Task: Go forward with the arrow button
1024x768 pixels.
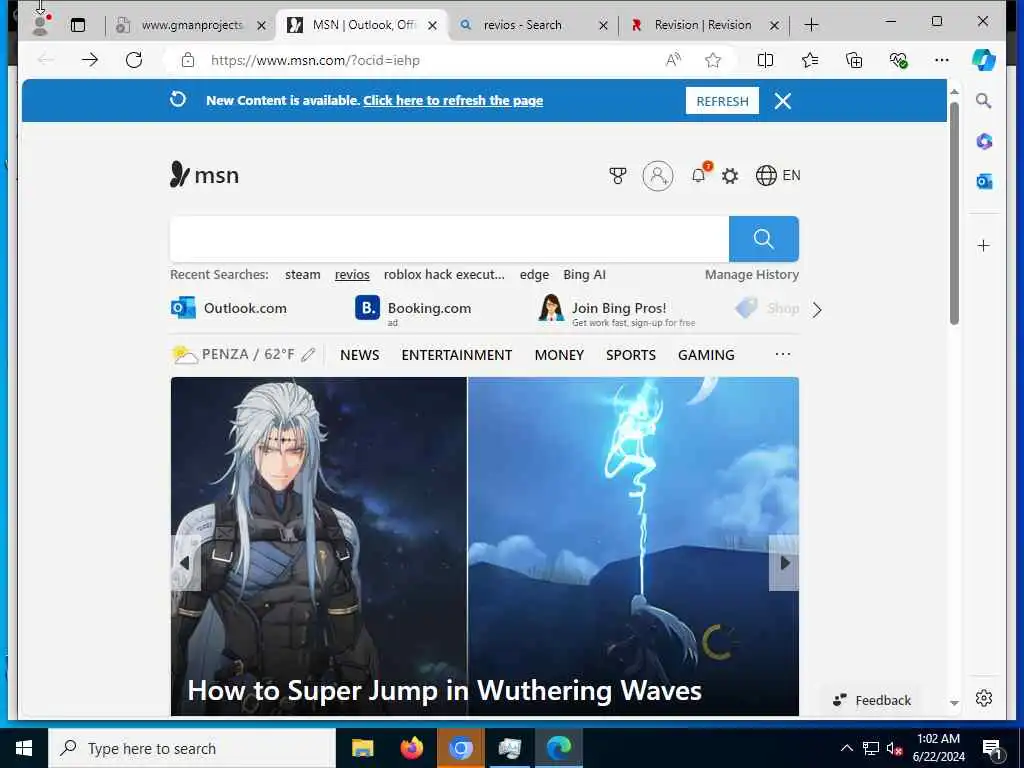Action: 90,60
